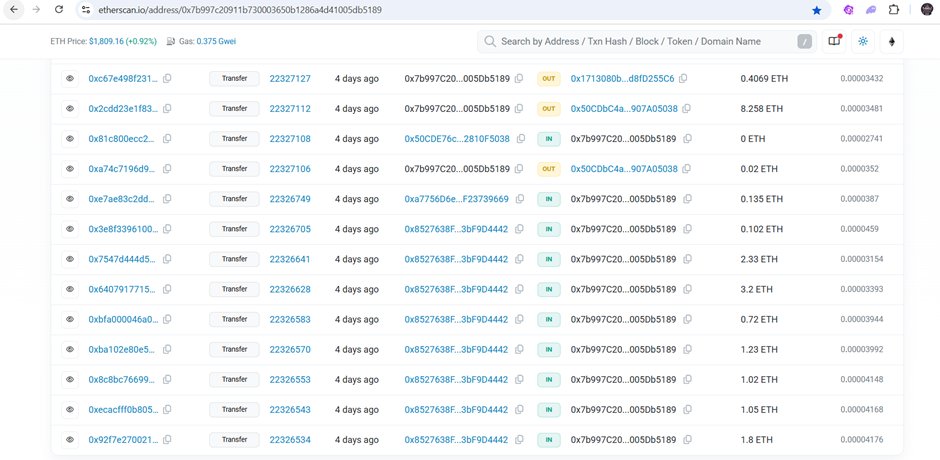Open address 0xa7756D6e...F23739669
Image resolution: width=940 pixels, height=460 pixels.
coord(456,199)
